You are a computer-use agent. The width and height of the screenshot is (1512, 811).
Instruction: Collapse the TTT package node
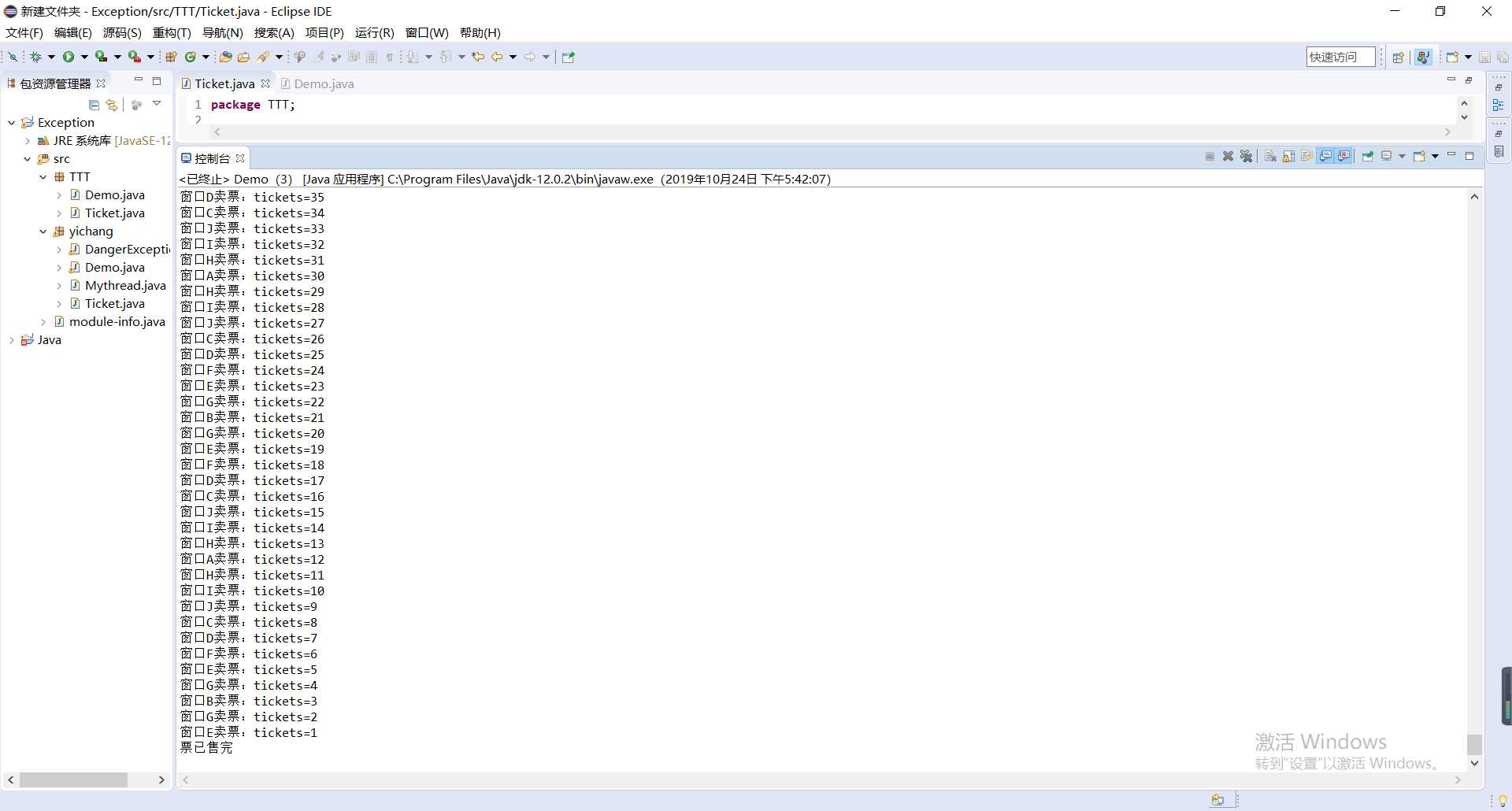[x=43, y=177]
